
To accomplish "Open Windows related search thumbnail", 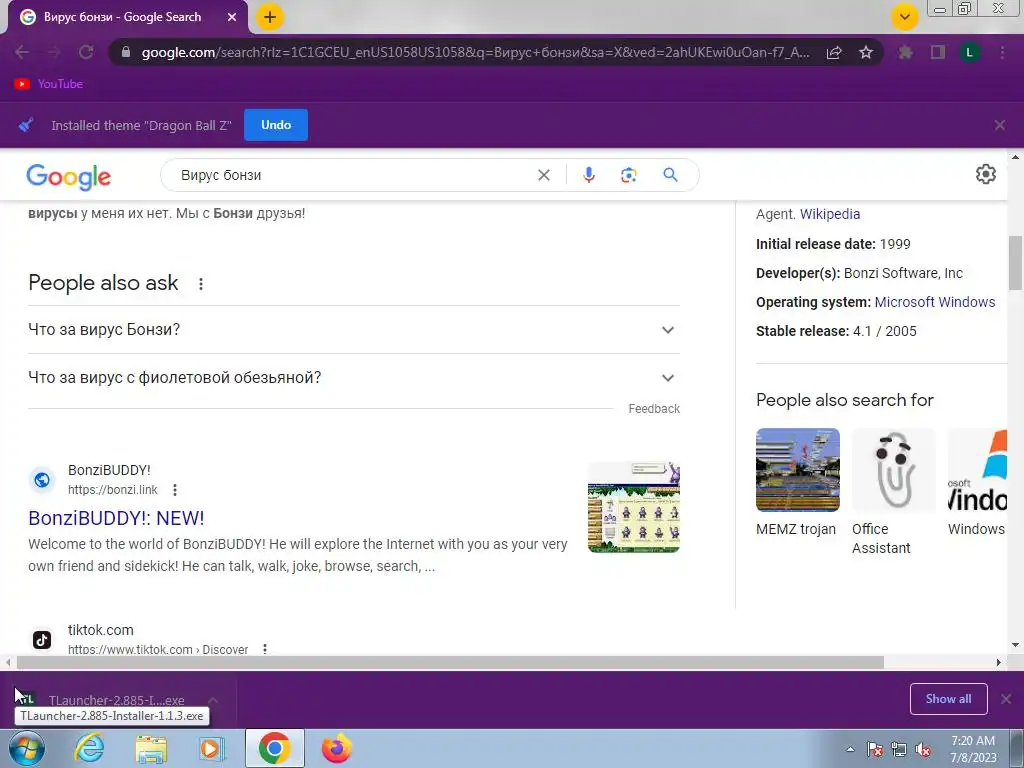I will [x=977, y=470].
